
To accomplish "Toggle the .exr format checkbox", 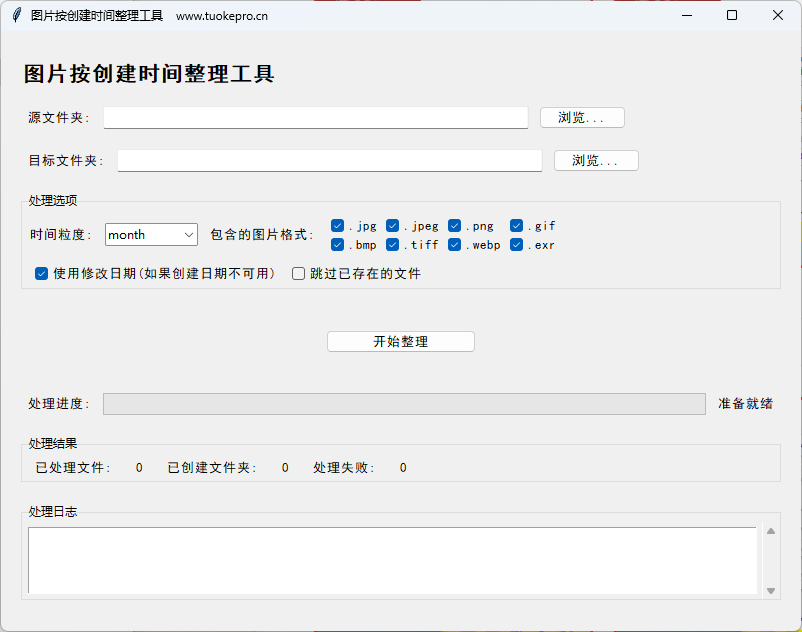I will coord(517,245).
